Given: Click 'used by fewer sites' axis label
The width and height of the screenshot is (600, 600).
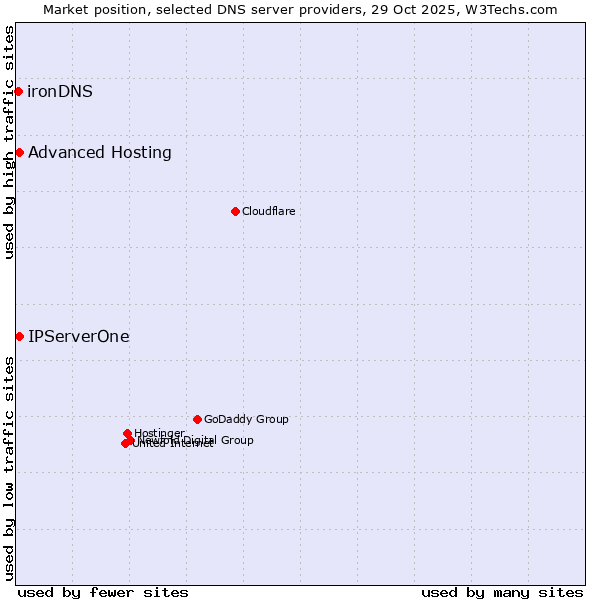Looking at the screenshot, I should click(x=103, y=592).
